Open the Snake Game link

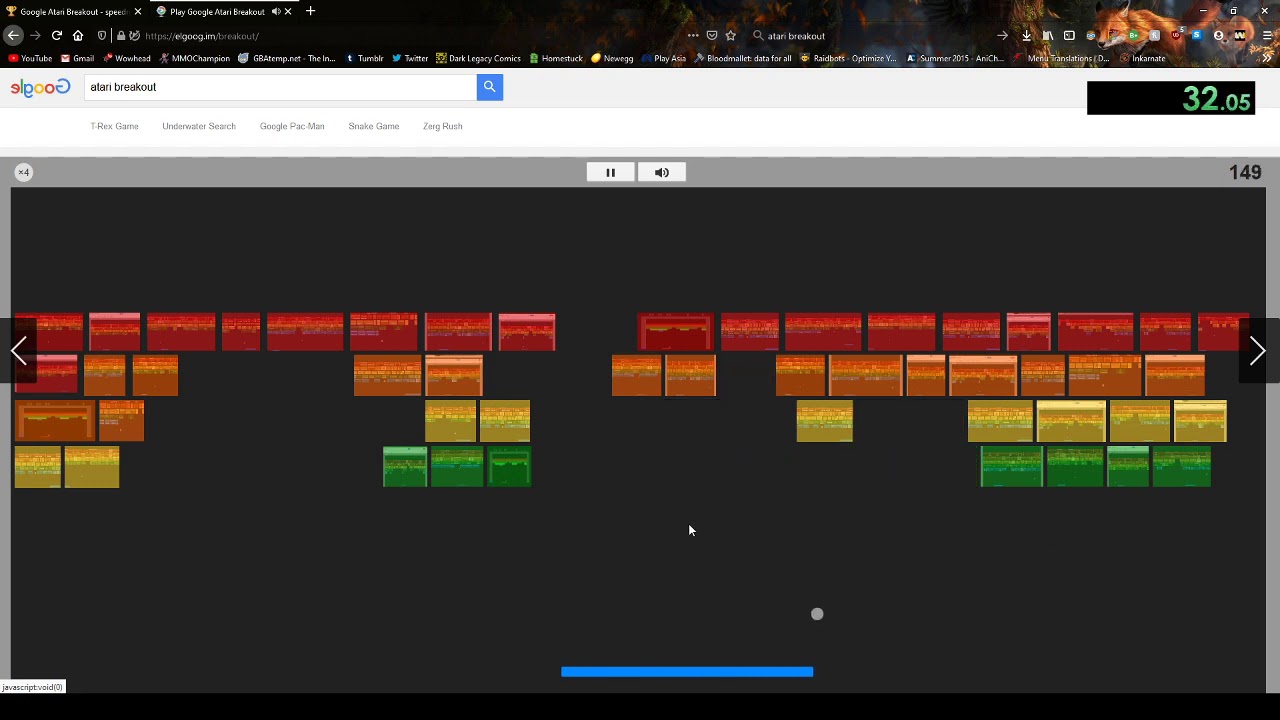click(374, 126)
